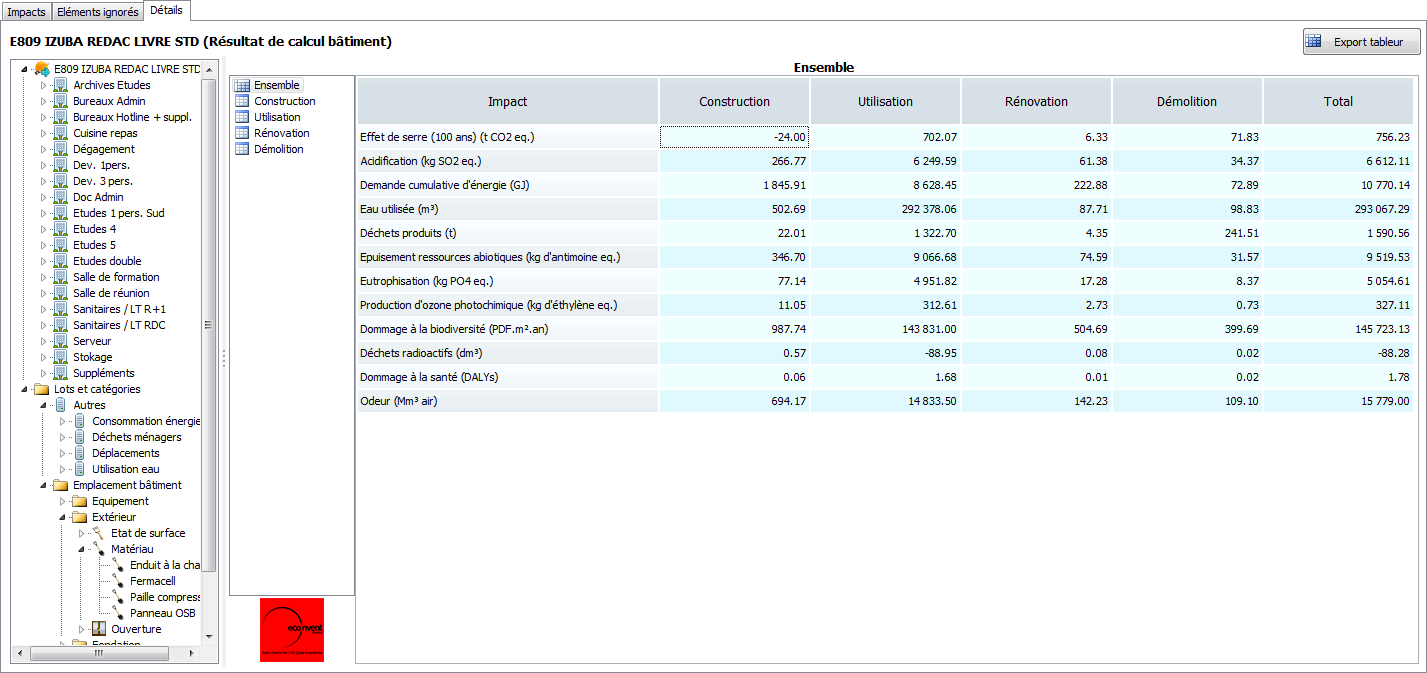Collapse the Extérieur folder node

tap(62, 517)
